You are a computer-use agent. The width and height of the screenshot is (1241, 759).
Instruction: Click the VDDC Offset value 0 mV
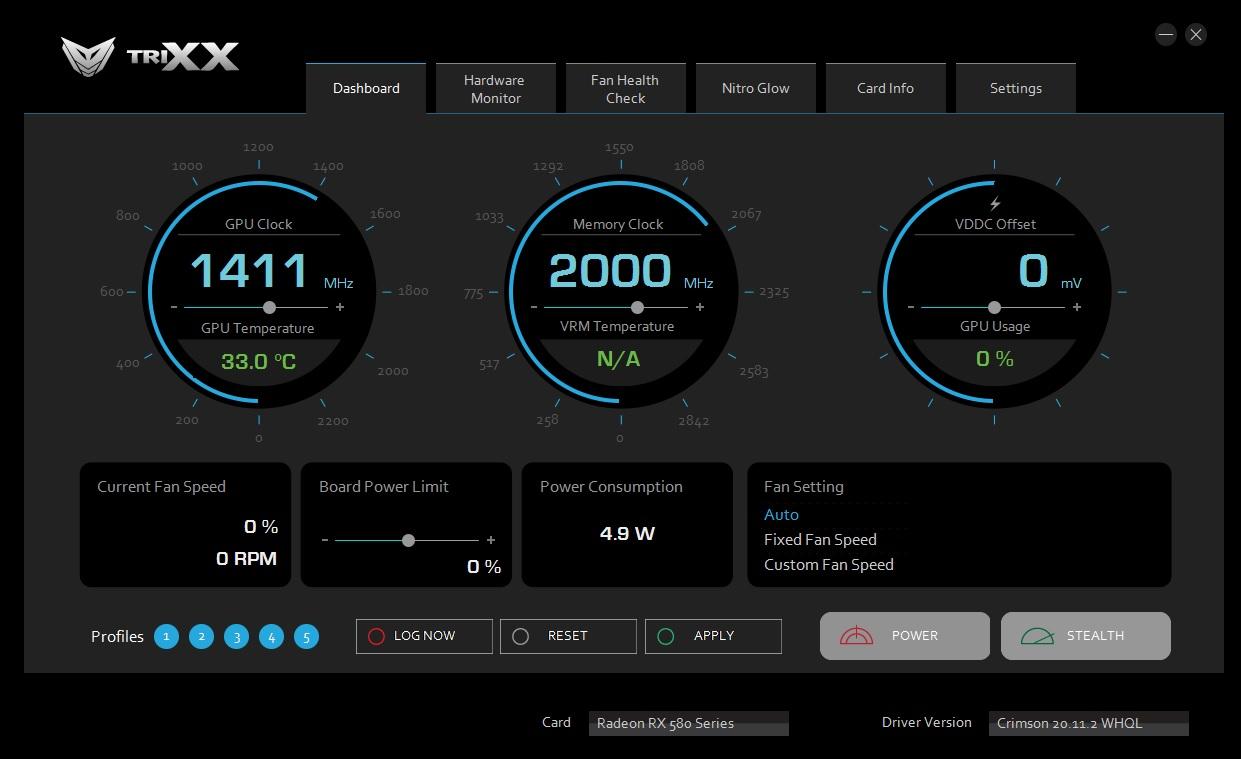click(1050, 271)
